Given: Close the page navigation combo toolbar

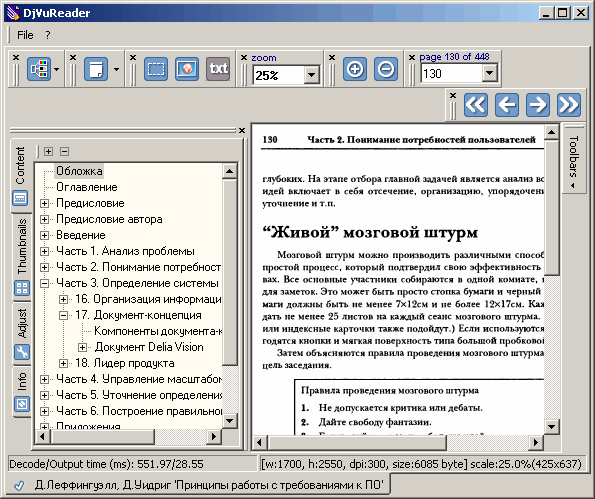Looking at the screenshot, I should [x=412, y=58].
